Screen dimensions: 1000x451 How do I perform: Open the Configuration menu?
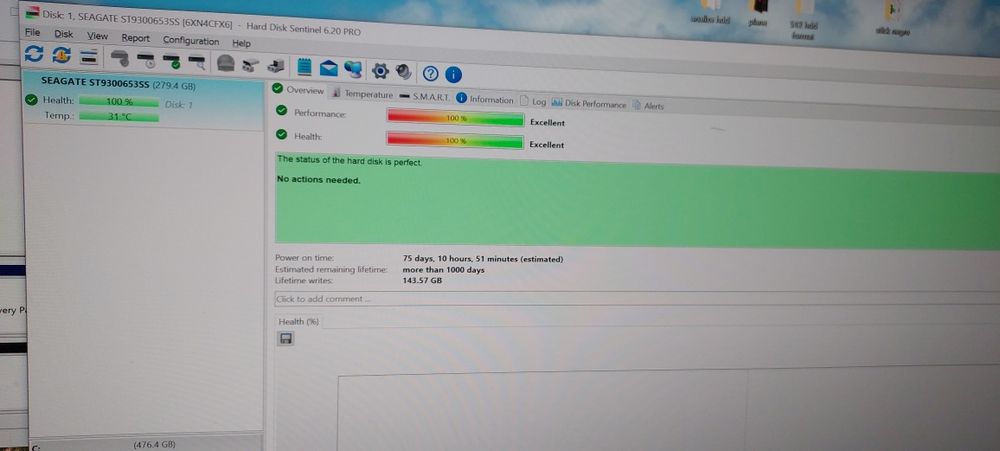tap(191, 41)
